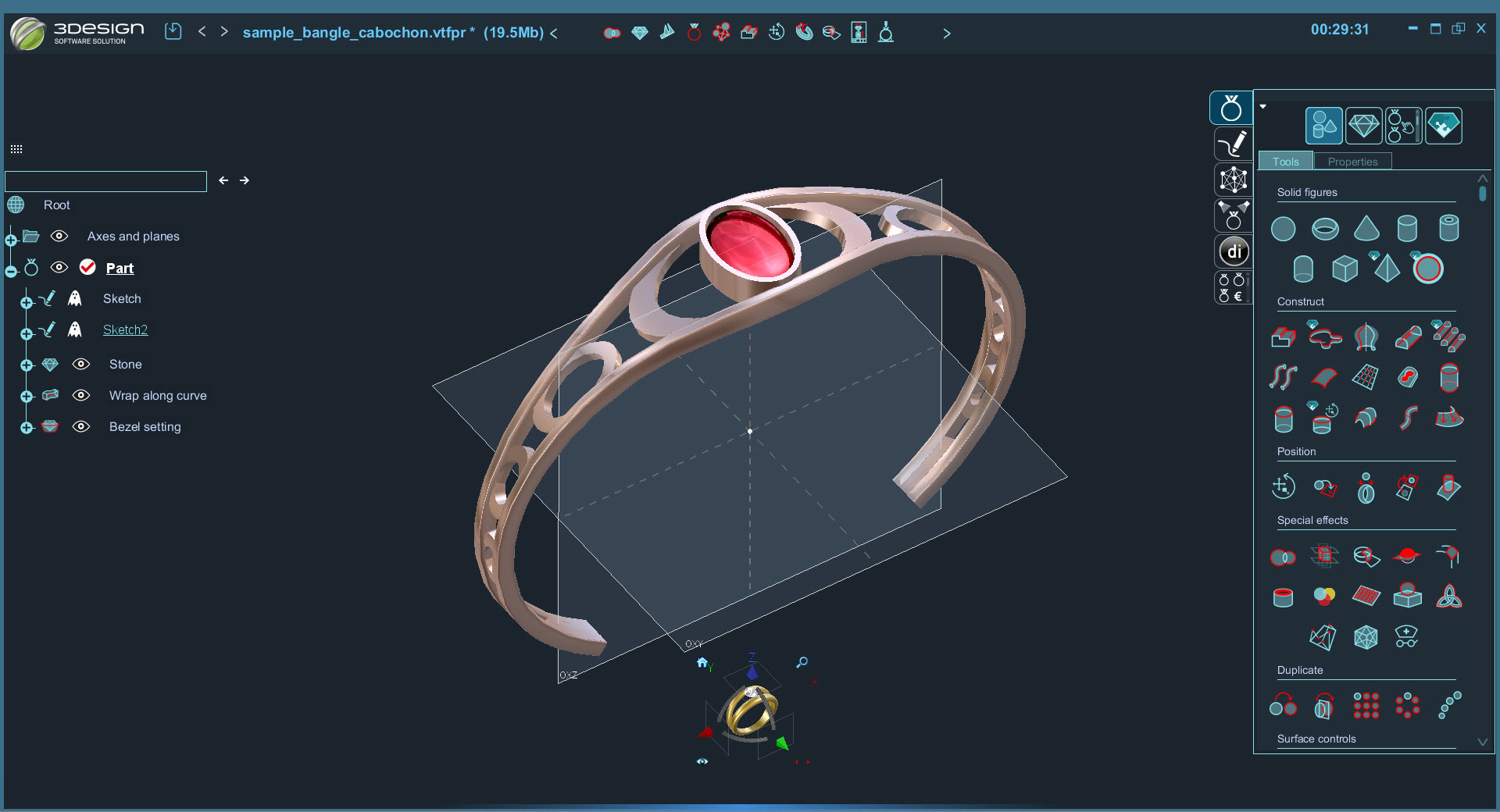Choose the move-rotate tool under Position
Screen dimensions: 1500x812
1283,487
